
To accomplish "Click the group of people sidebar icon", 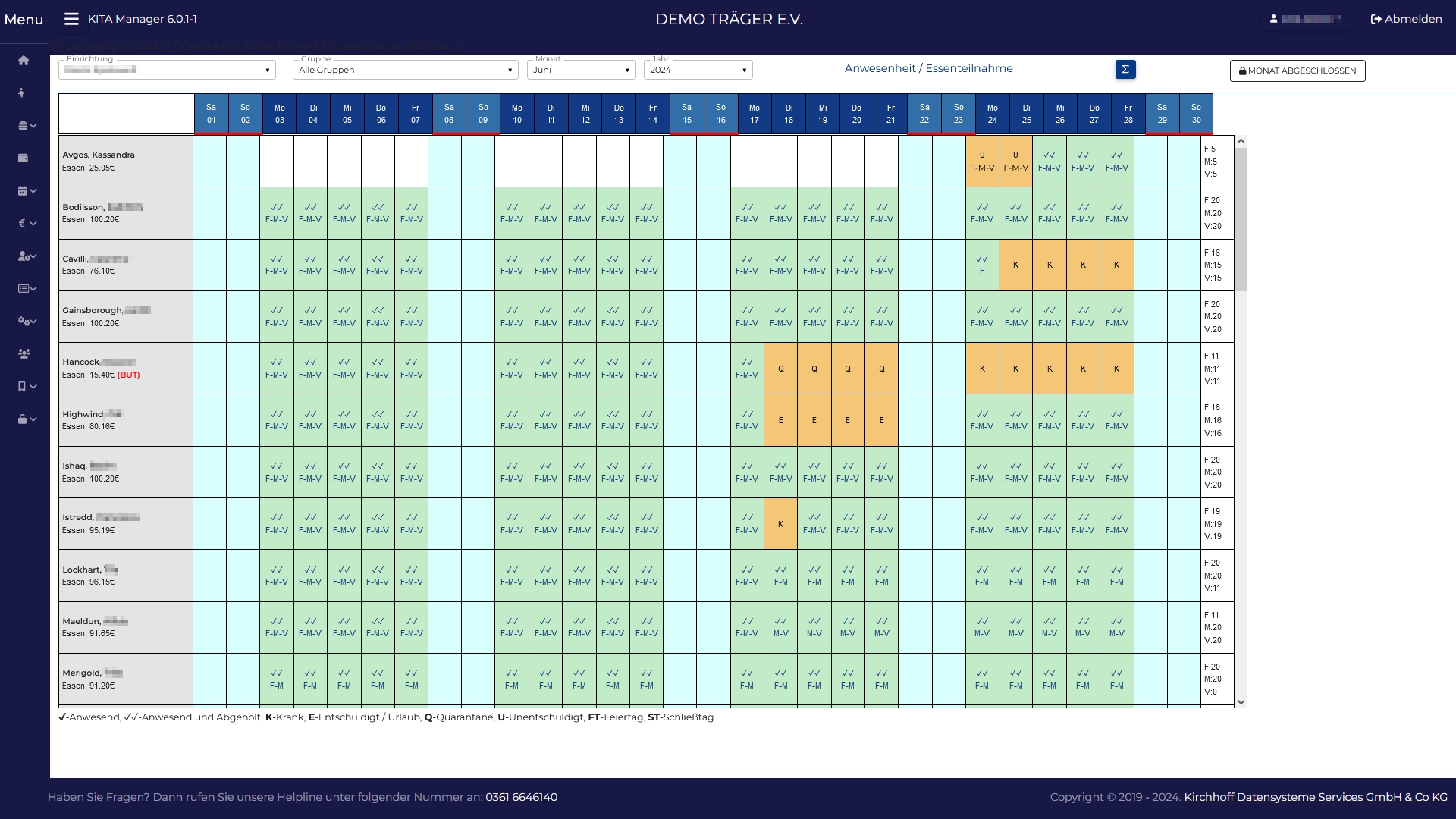I will [24, 354].
